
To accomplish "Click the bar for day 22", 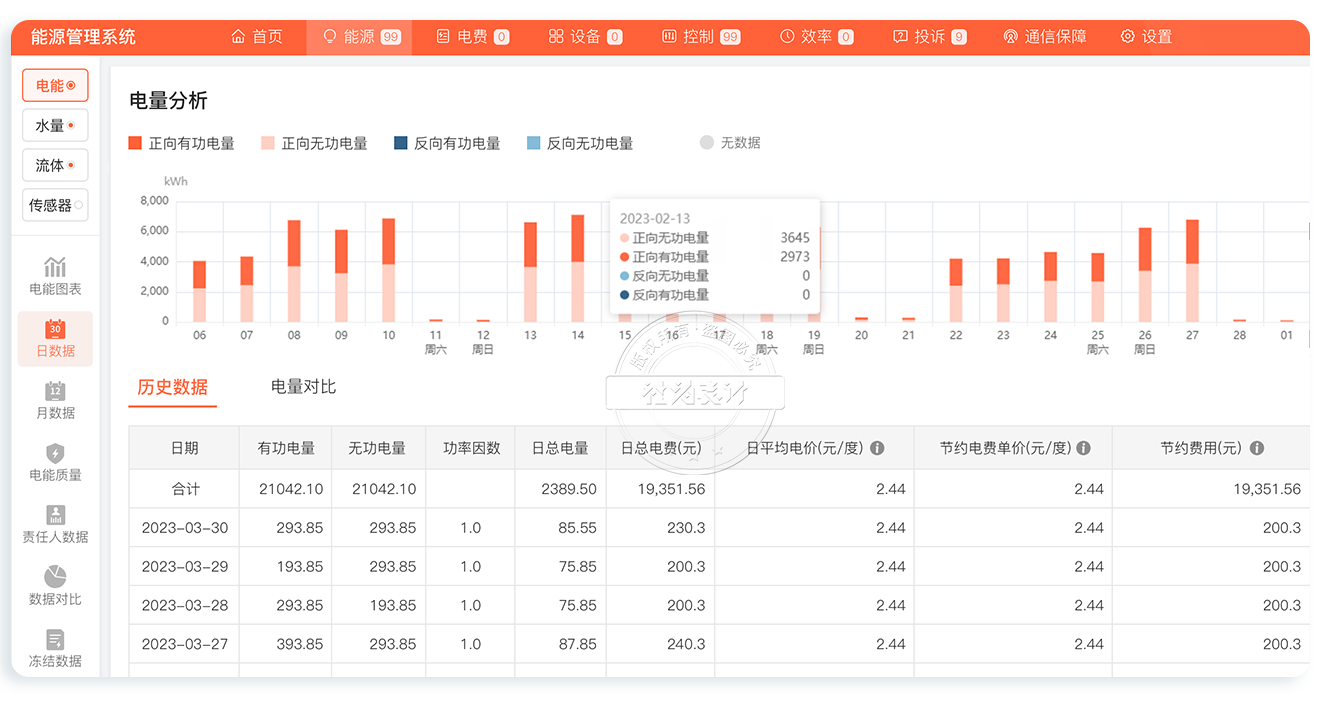I will (956, 290).
